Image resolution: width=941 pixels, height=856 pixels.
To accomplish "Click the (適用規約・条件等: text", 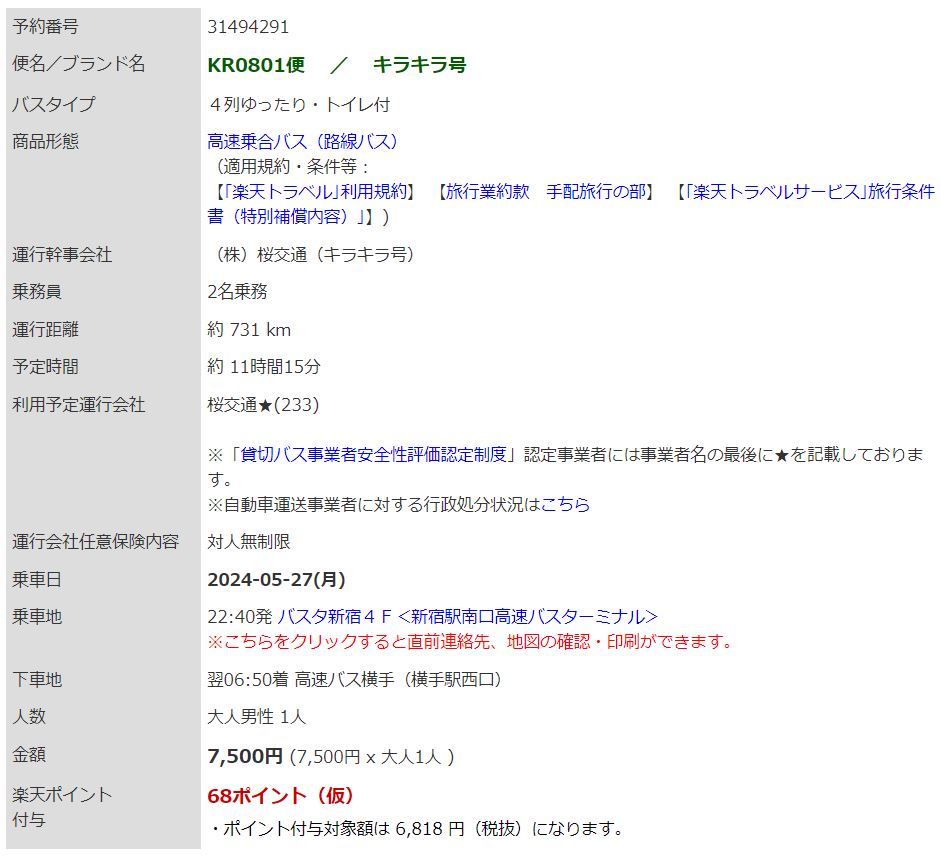I will [x=290, y=166].
